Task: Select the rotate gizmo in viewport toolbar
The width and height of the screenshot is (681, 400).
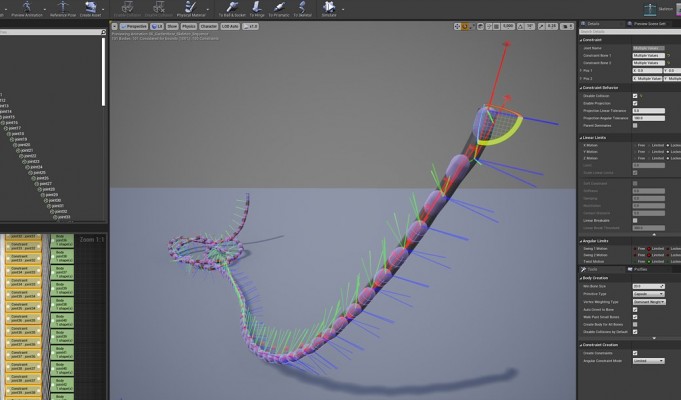Action: 465,26
